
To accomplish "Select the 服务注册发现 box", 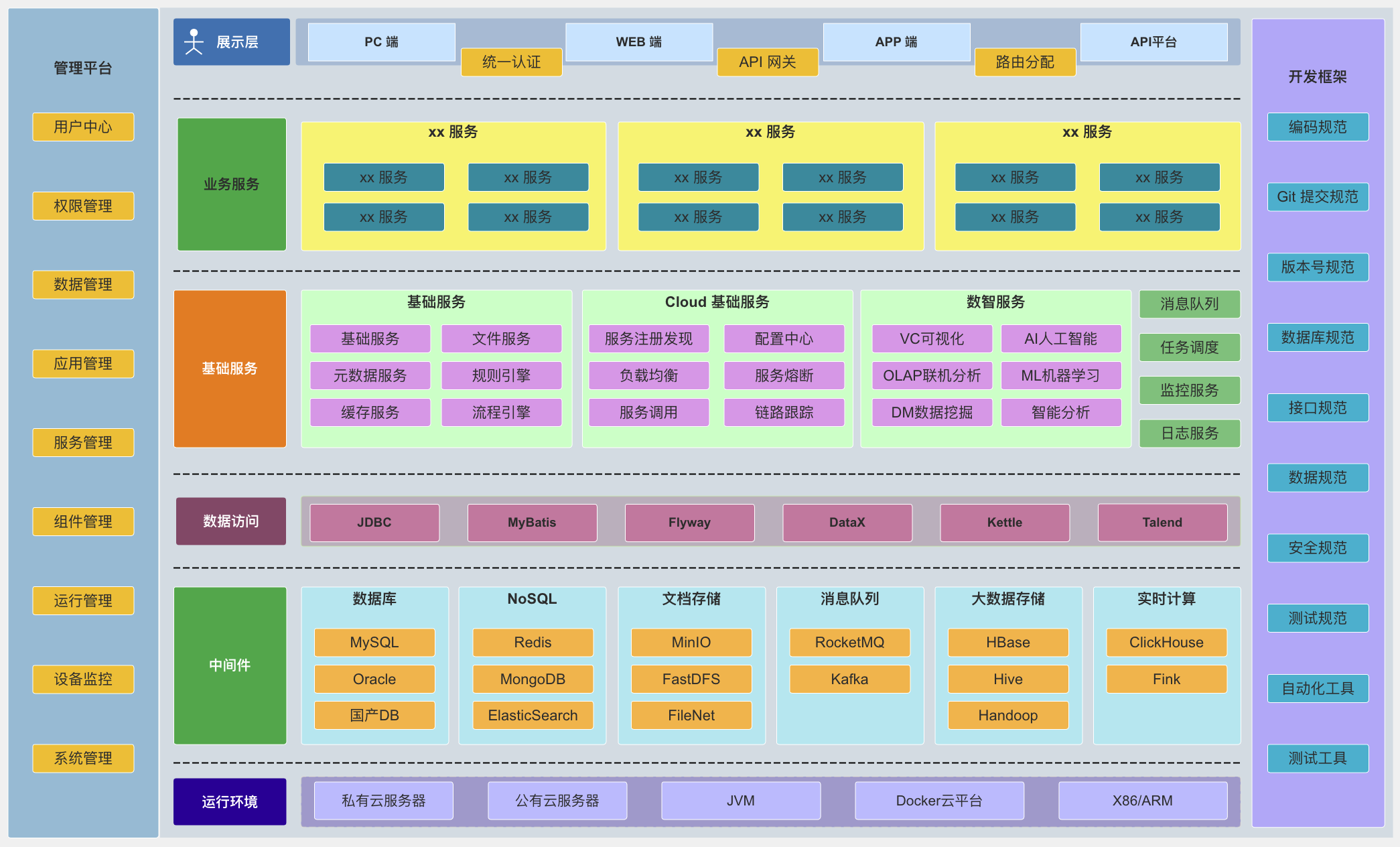I will click(649, 339).
